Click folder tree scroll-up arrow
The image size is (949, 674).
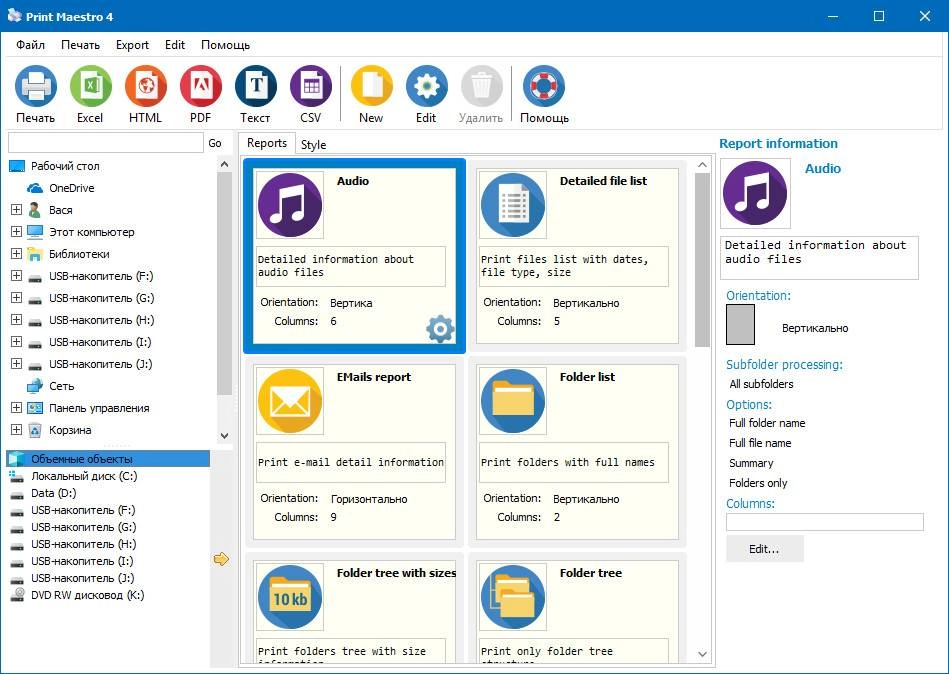[225, 165]
